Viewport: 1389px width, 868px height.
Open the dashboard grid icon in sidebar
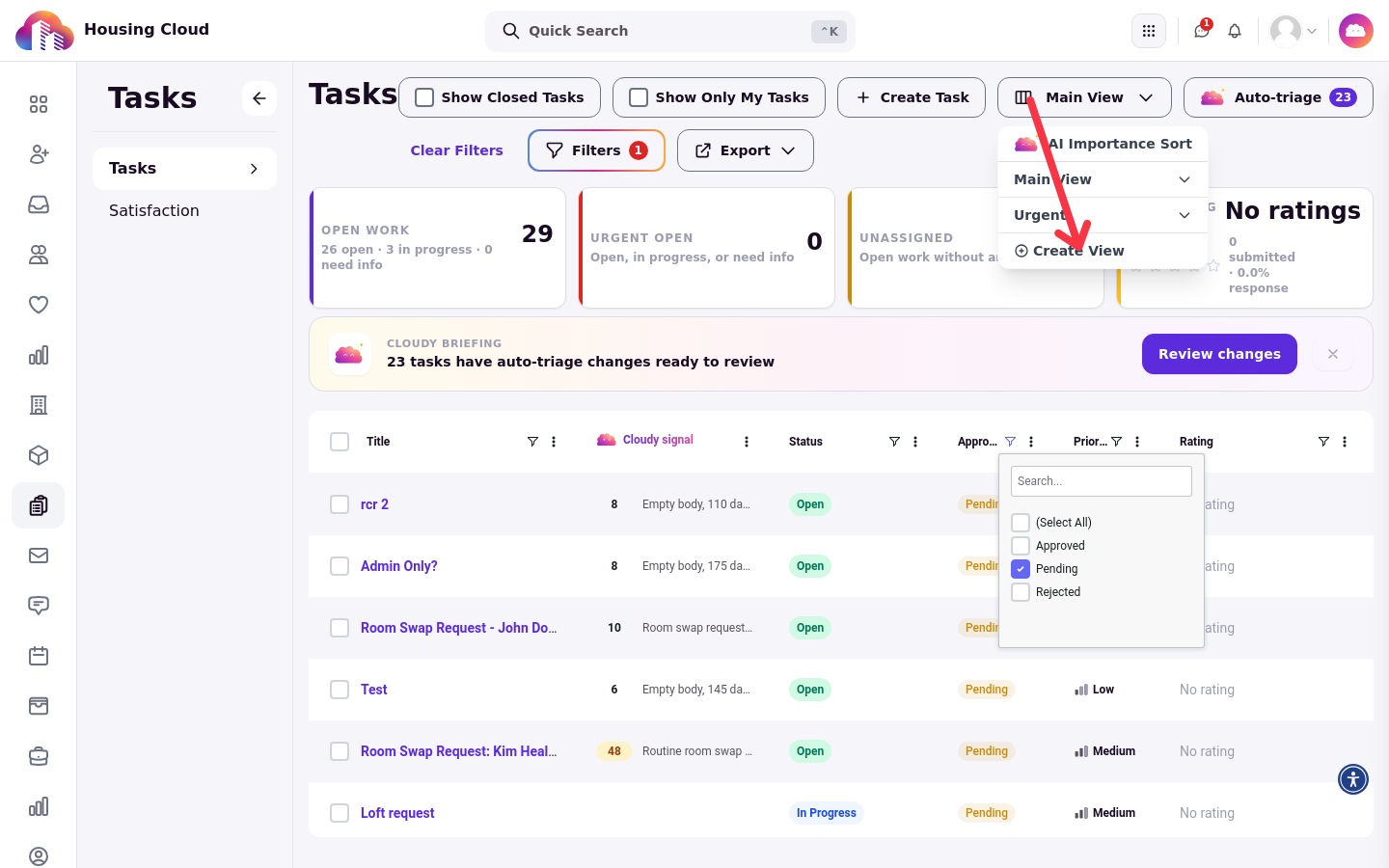pos(39,104)
